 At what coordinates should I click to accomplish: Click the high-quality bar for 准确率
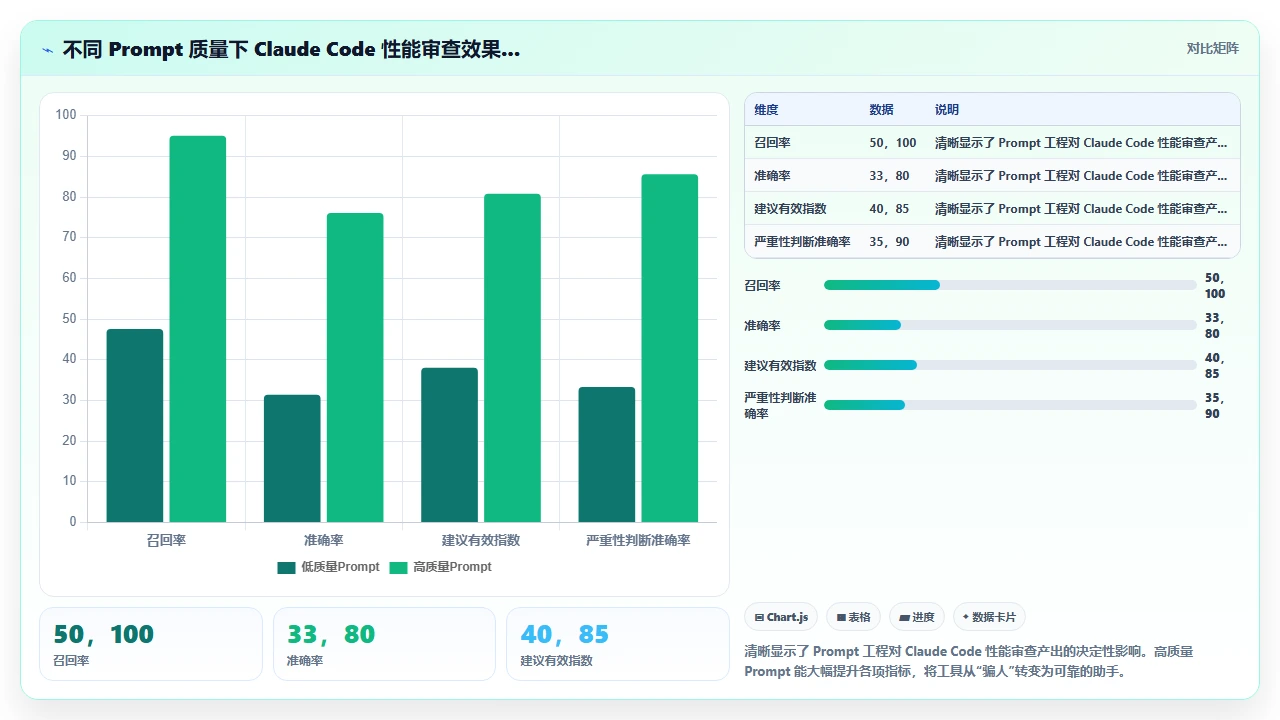click(355, 367)
